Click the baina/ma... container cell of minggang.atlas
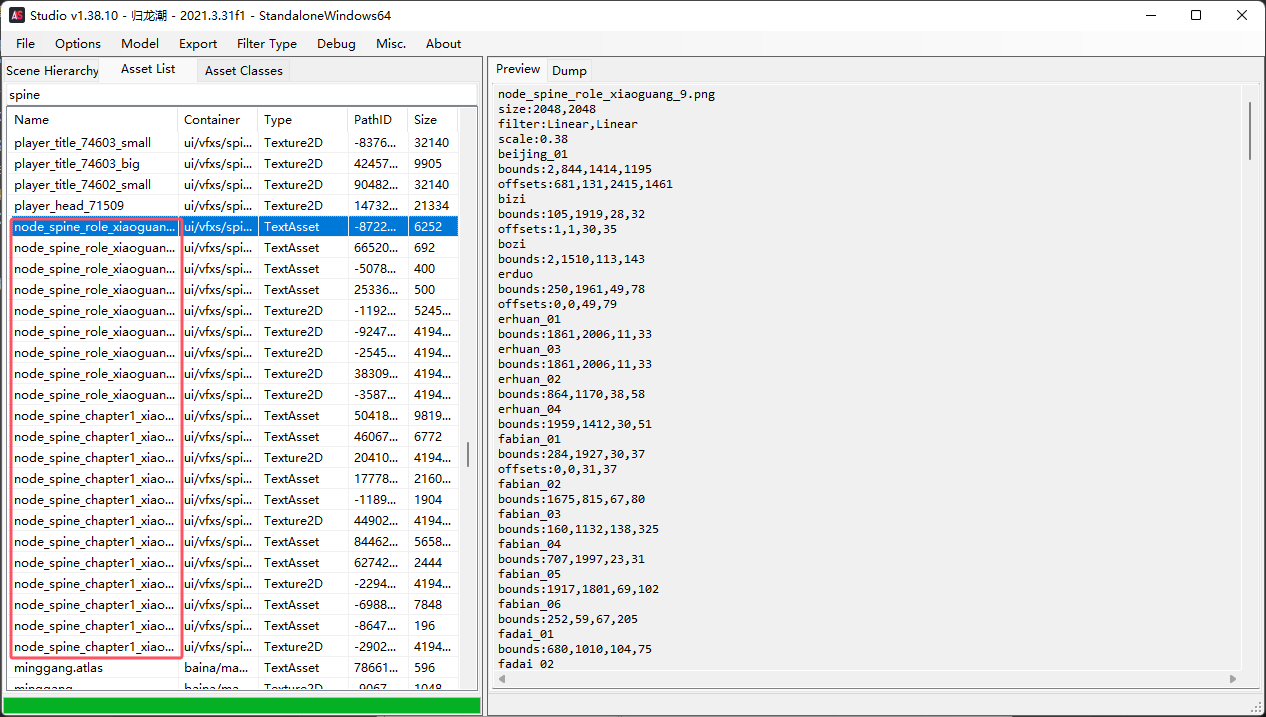 (218, 668)
